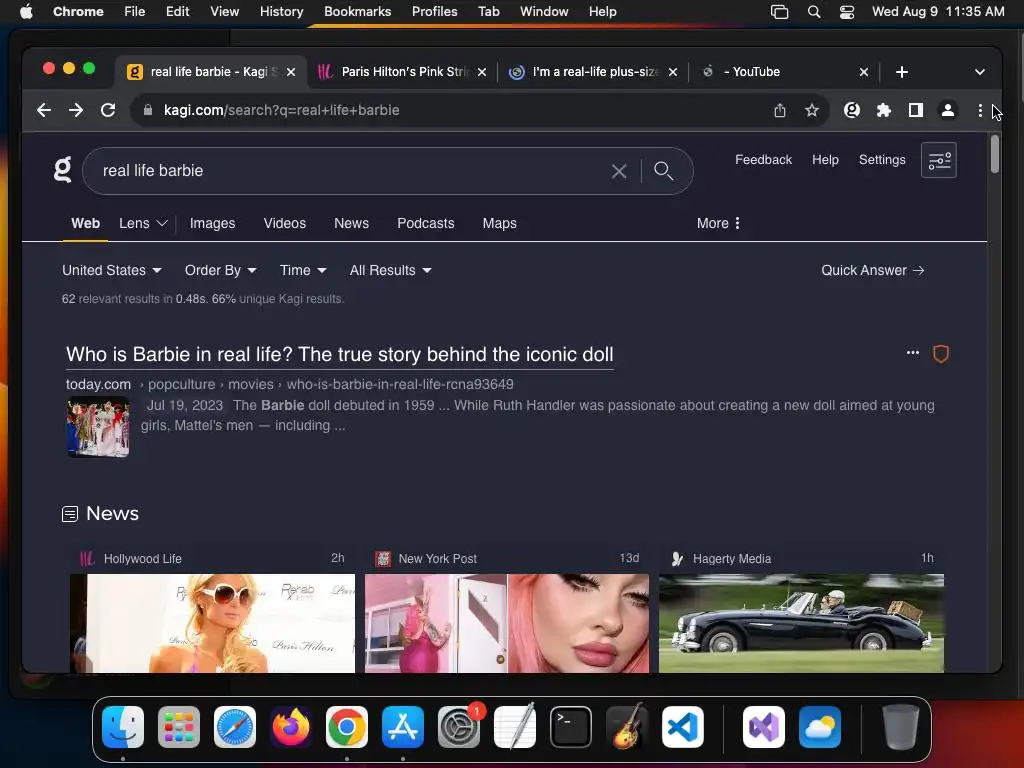Screen dimensions: 1024x768
Task: Click the magnifier search icon in search box
Action: 664,171
